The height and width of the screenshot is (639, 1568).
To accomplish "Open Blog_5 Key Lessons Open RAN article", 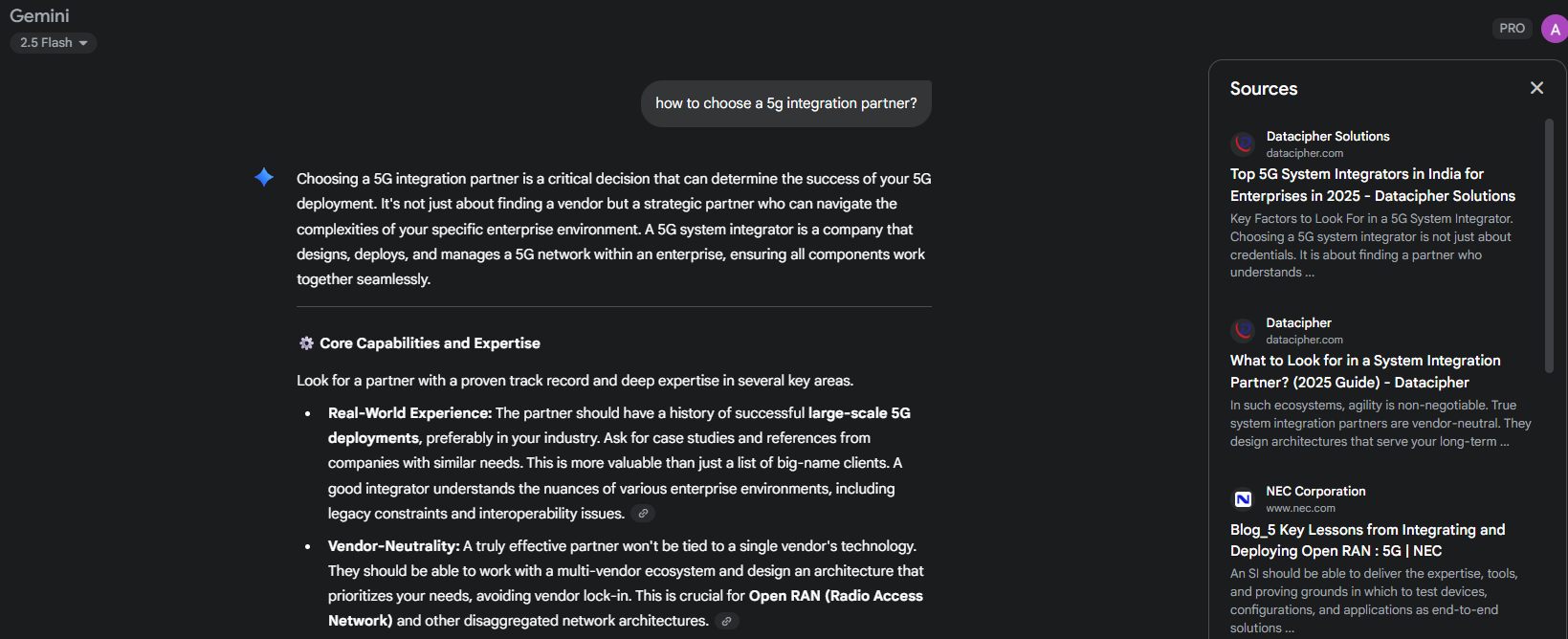I will [1367, 540].
